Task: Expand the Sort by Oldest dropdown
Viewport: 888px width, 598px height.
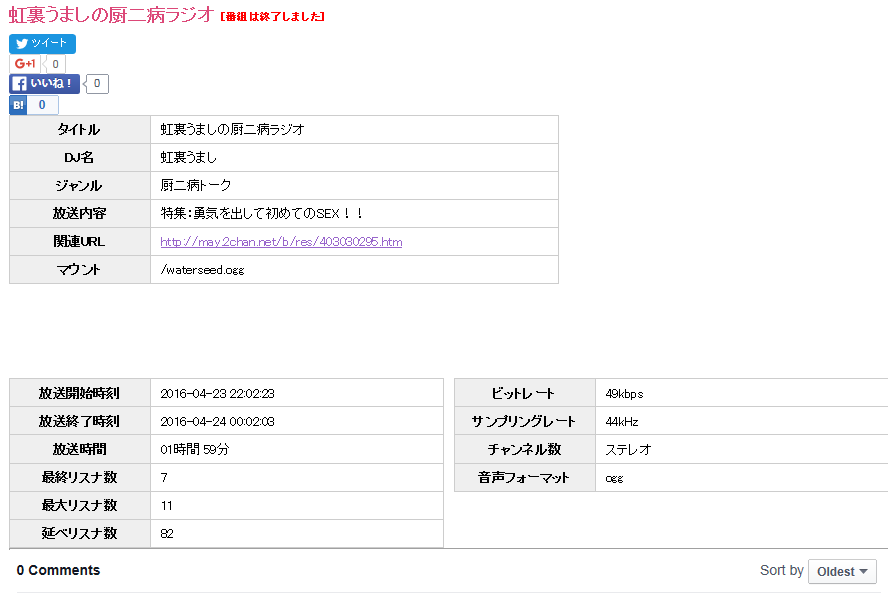Action: point(841,571)
